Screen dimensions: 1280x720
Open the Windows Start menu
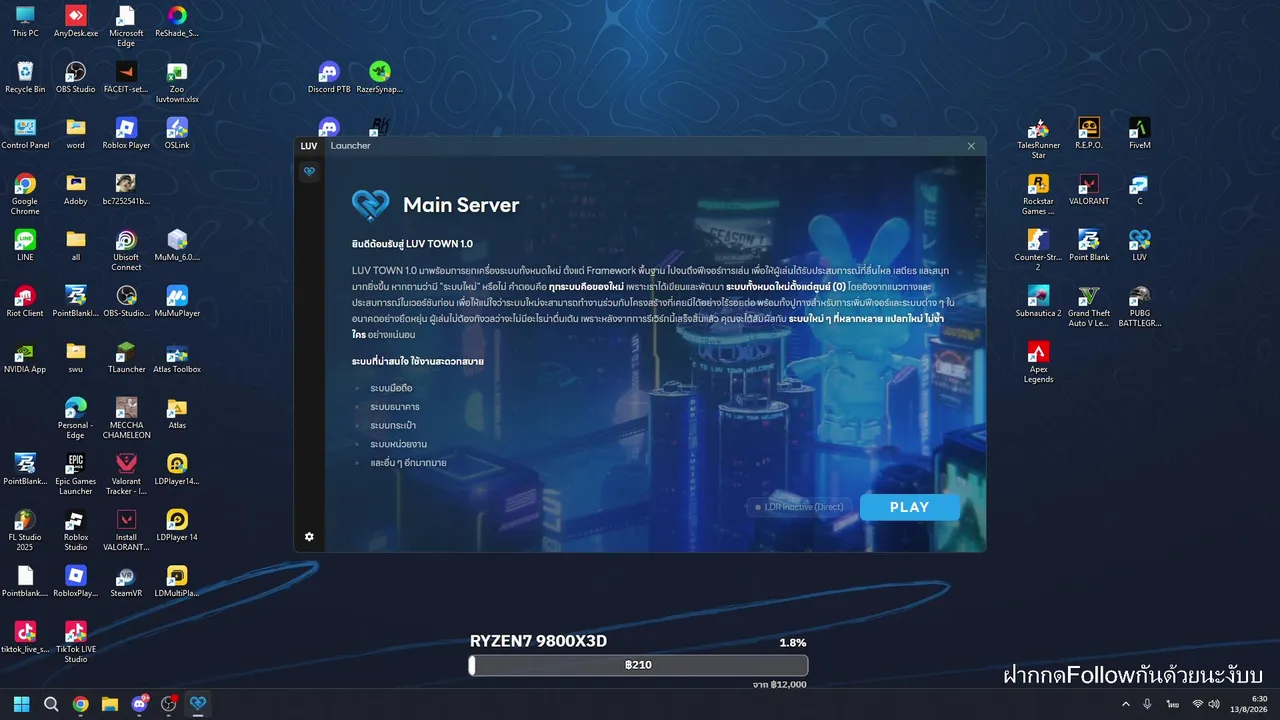(x=21, y=704)
